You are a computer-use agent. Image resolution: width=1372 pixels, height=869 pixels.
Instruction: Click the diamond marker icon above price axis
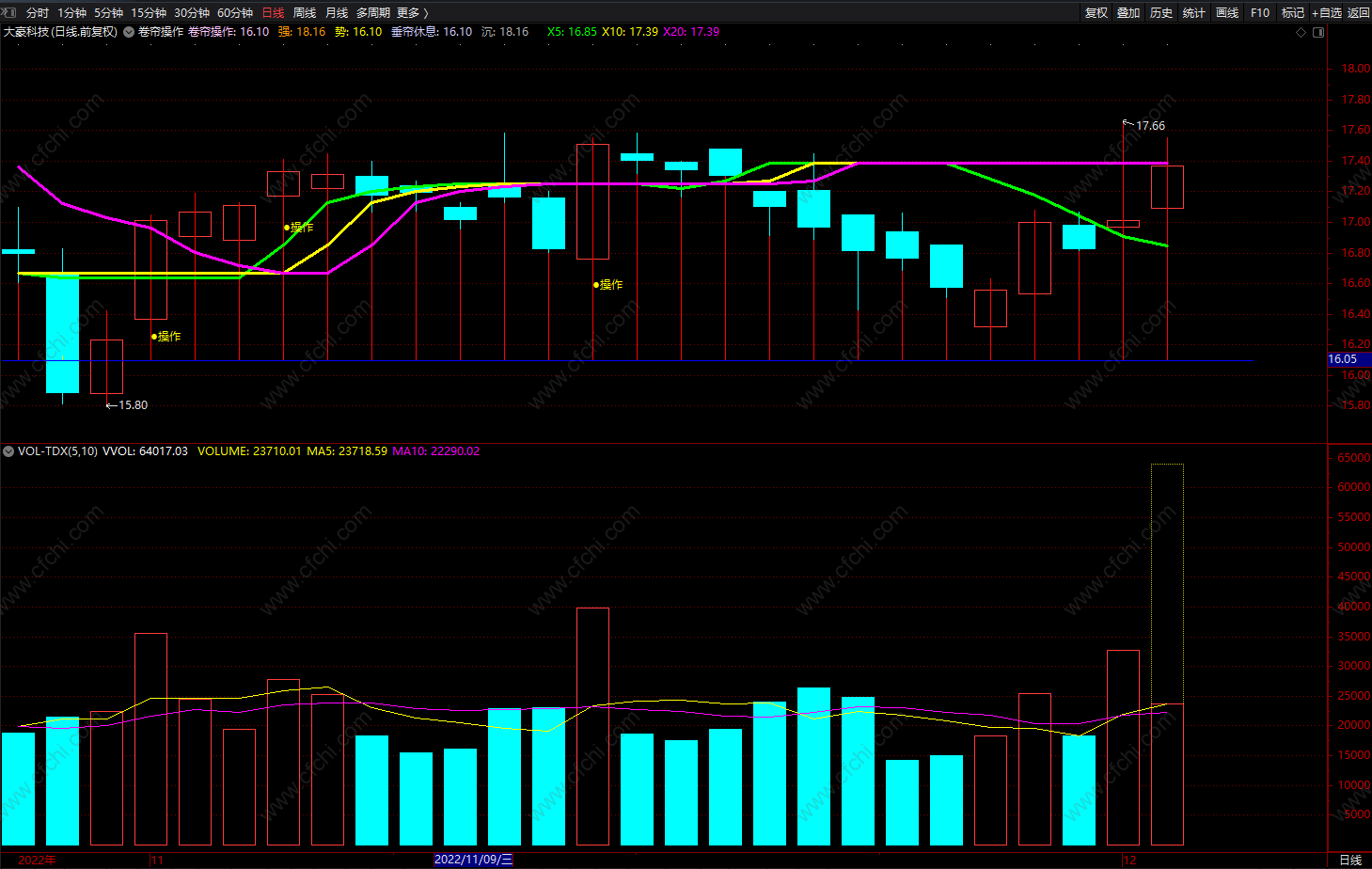point(1301,32)
